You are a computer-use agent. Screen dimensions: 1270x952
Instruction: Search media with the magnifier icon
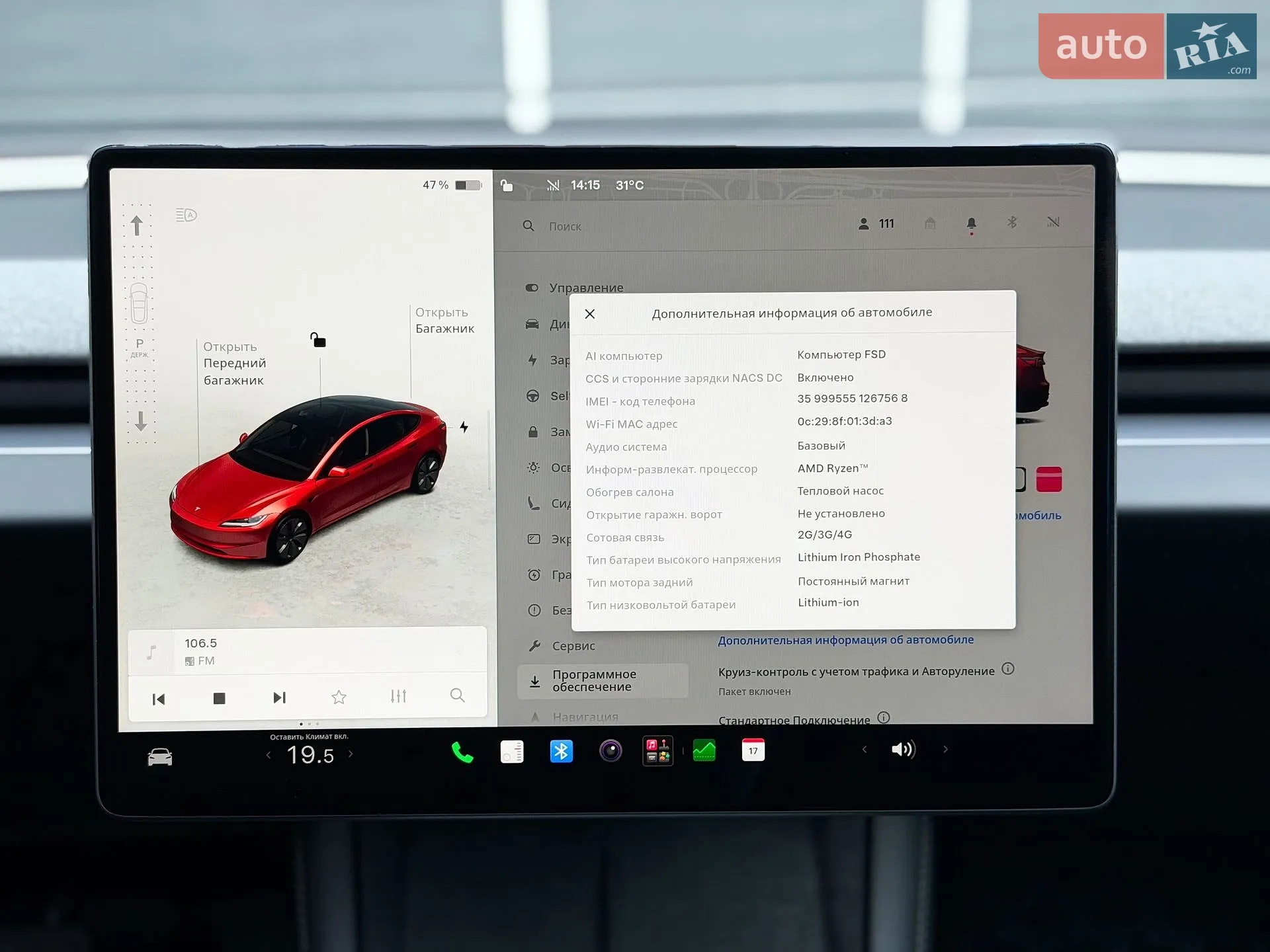(457, 695)
